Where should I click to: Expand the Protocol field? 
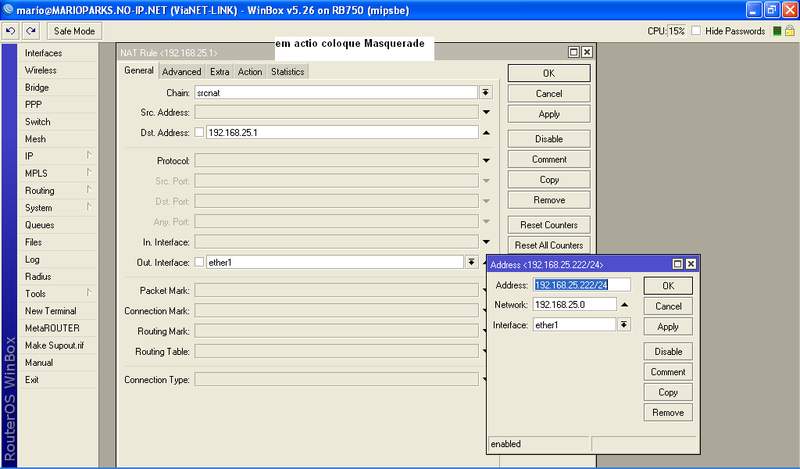pos(486,161)
